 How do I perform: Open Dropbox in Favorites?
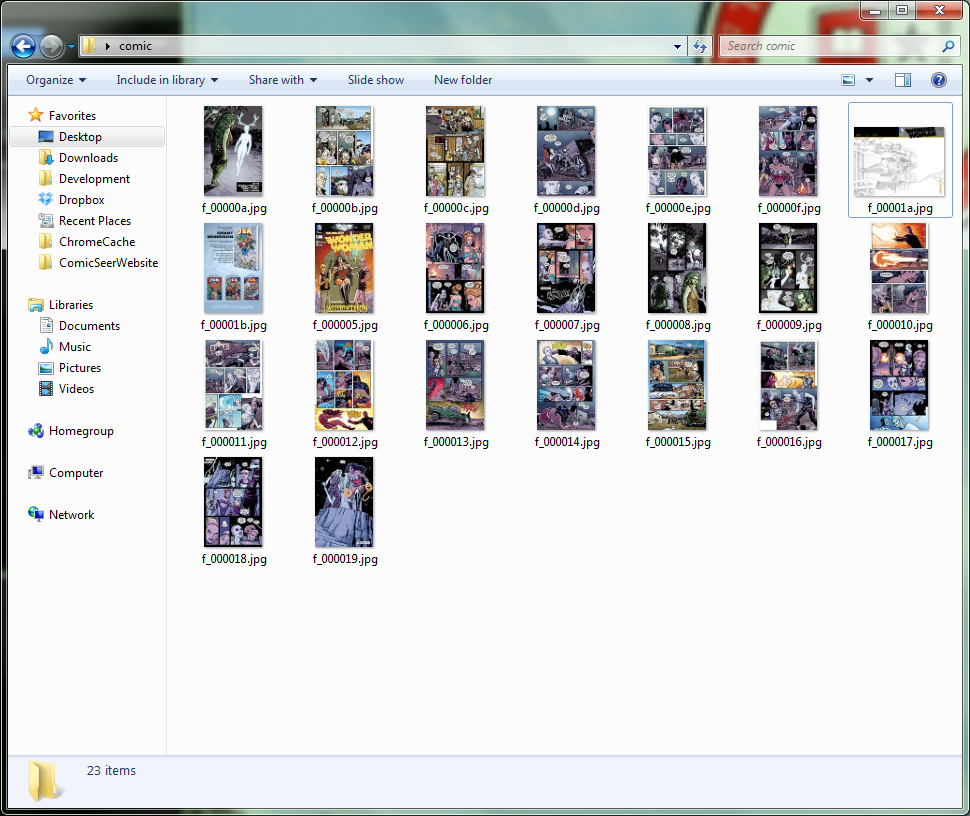pos(71,200)
